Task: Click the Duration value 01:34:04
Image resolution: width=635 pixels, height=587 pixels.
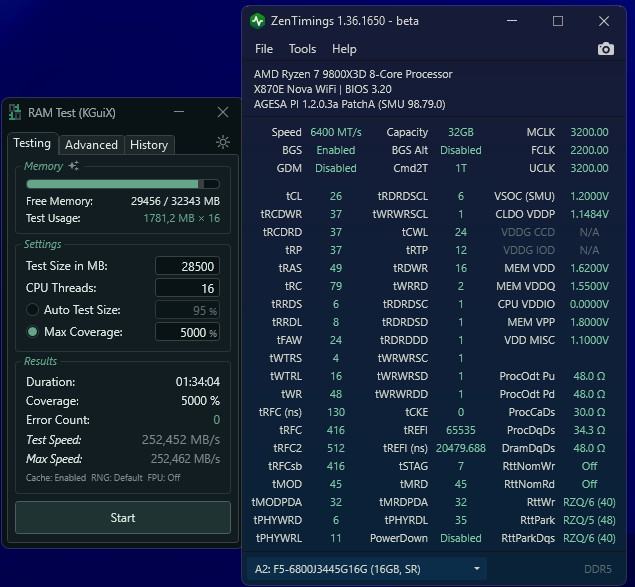Action: [x=198, y=382]
